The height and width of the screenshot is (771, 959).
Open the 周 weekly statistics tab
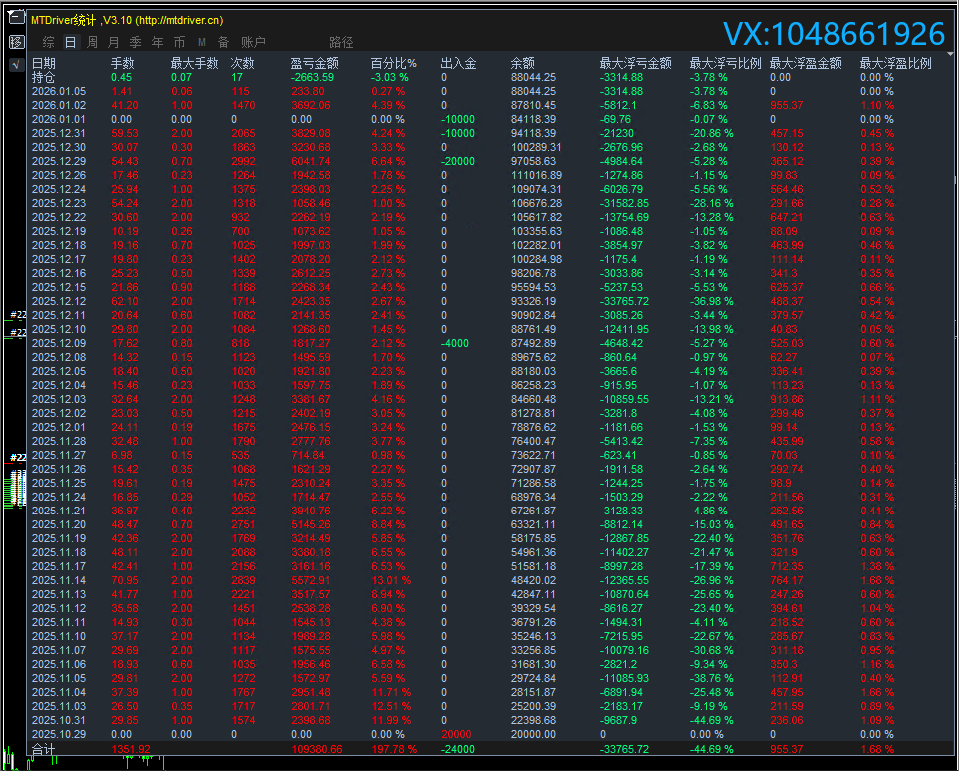[92, 42]
